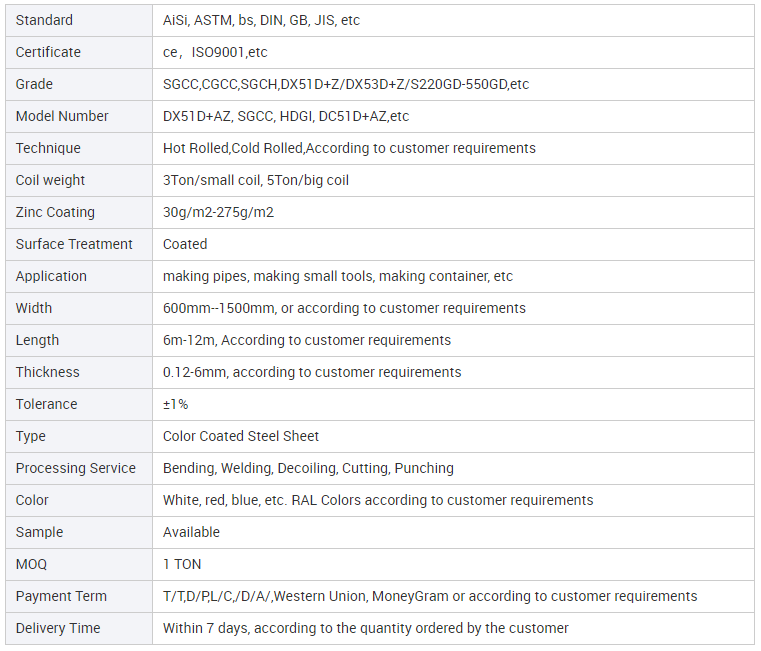Screen dimensions: 761x651
Task: Click the Payment Term value text
Action: click(430, 596)
